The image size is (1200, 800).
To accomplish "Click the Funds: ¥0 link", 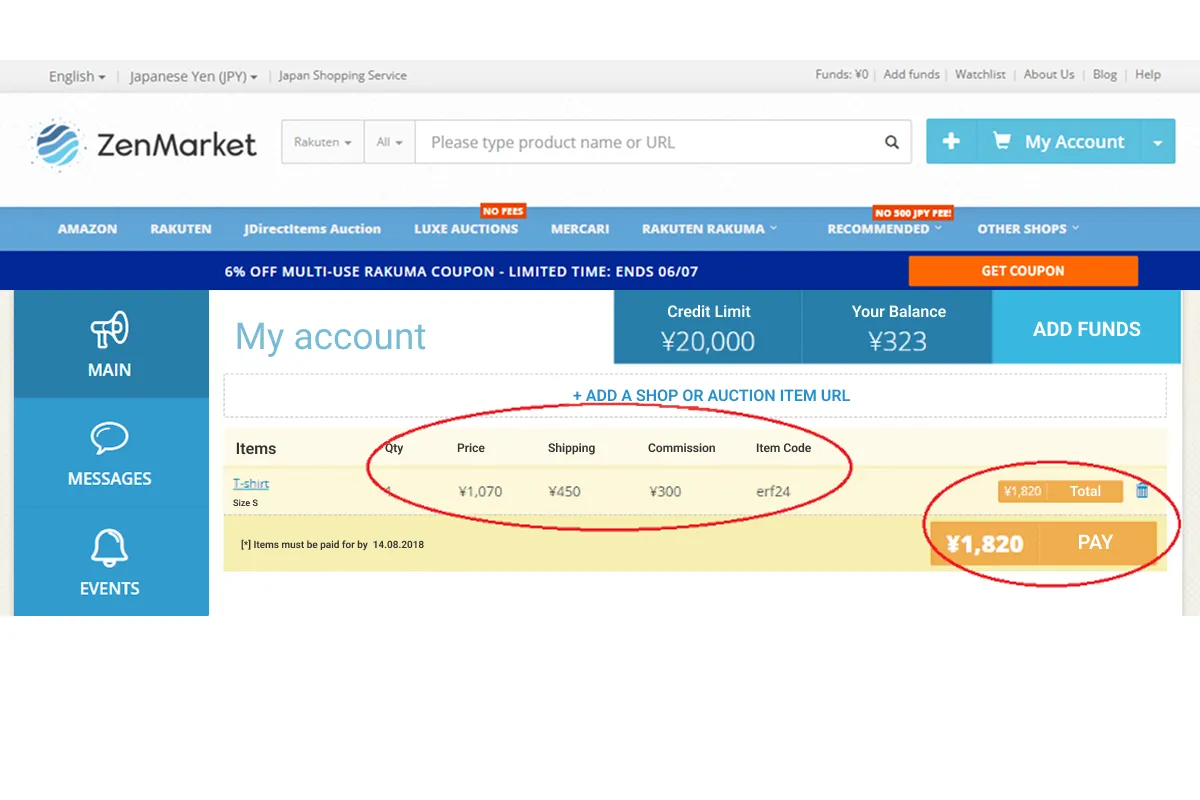I will point(842,74).
